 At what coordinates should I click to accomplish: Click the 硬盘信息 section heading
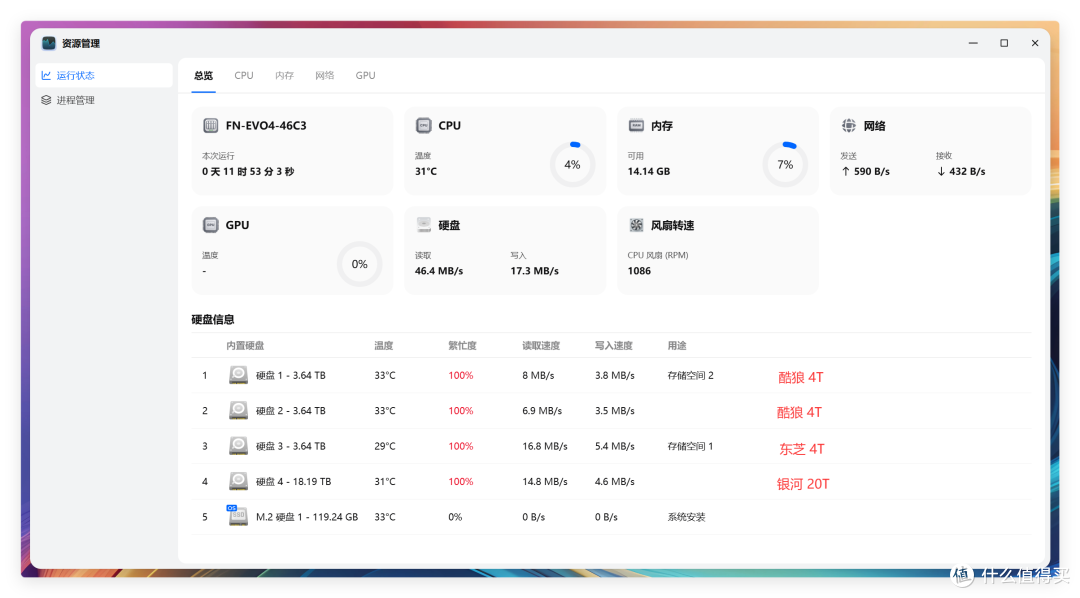[213, 319]
